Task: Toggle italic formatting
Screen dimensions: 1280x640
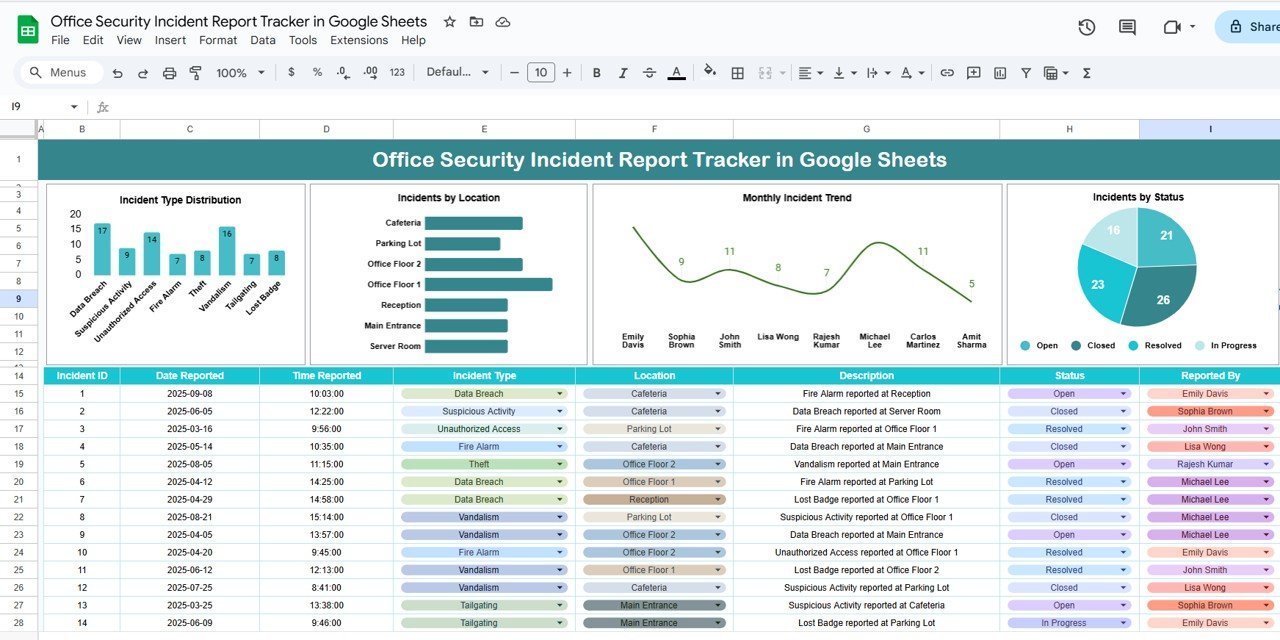Action: tap(623, 73)
